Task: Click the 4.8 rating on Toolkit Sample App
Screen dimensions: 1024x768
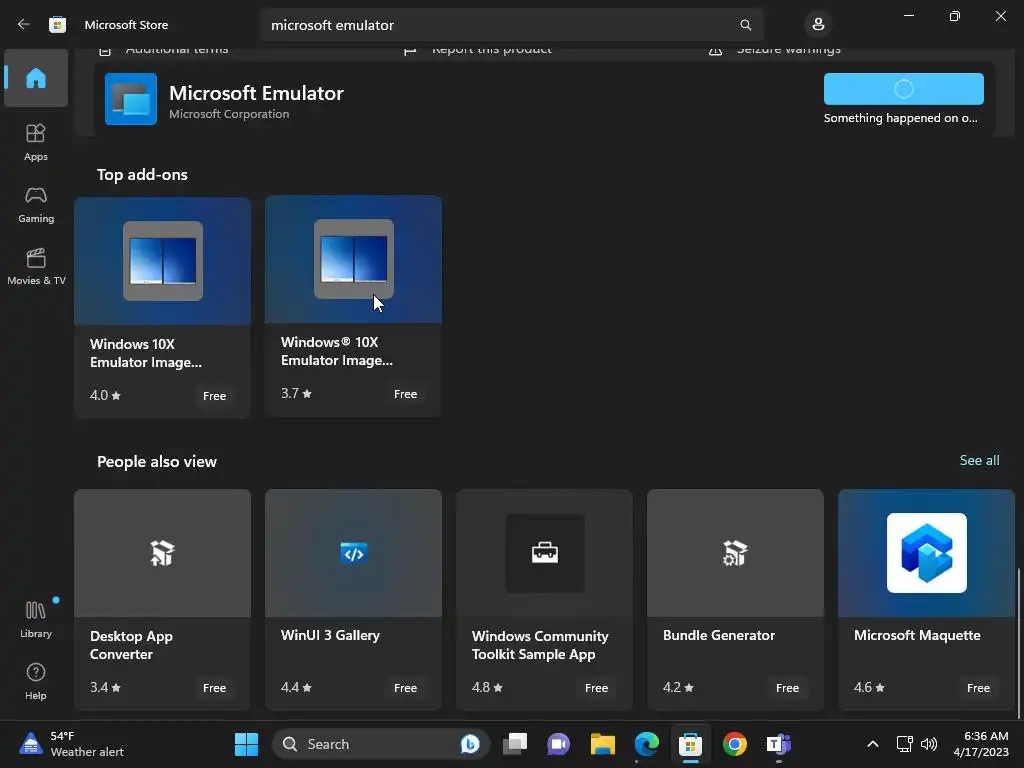Action: [487, 687]
